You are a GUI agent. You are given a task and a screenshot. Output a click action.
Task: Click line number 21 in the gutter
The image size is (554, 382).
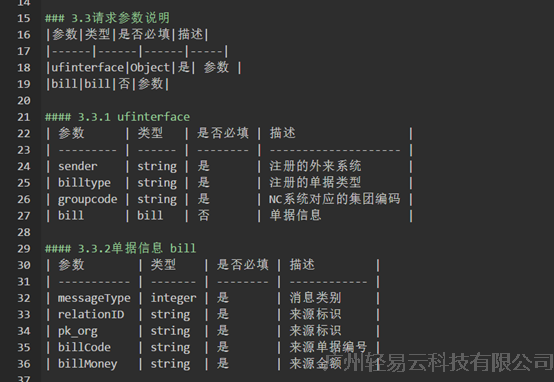[24, 117]
